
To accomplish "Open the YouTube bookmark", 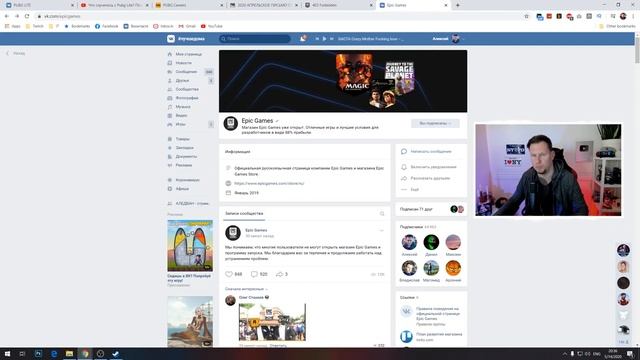I will 211,26.
